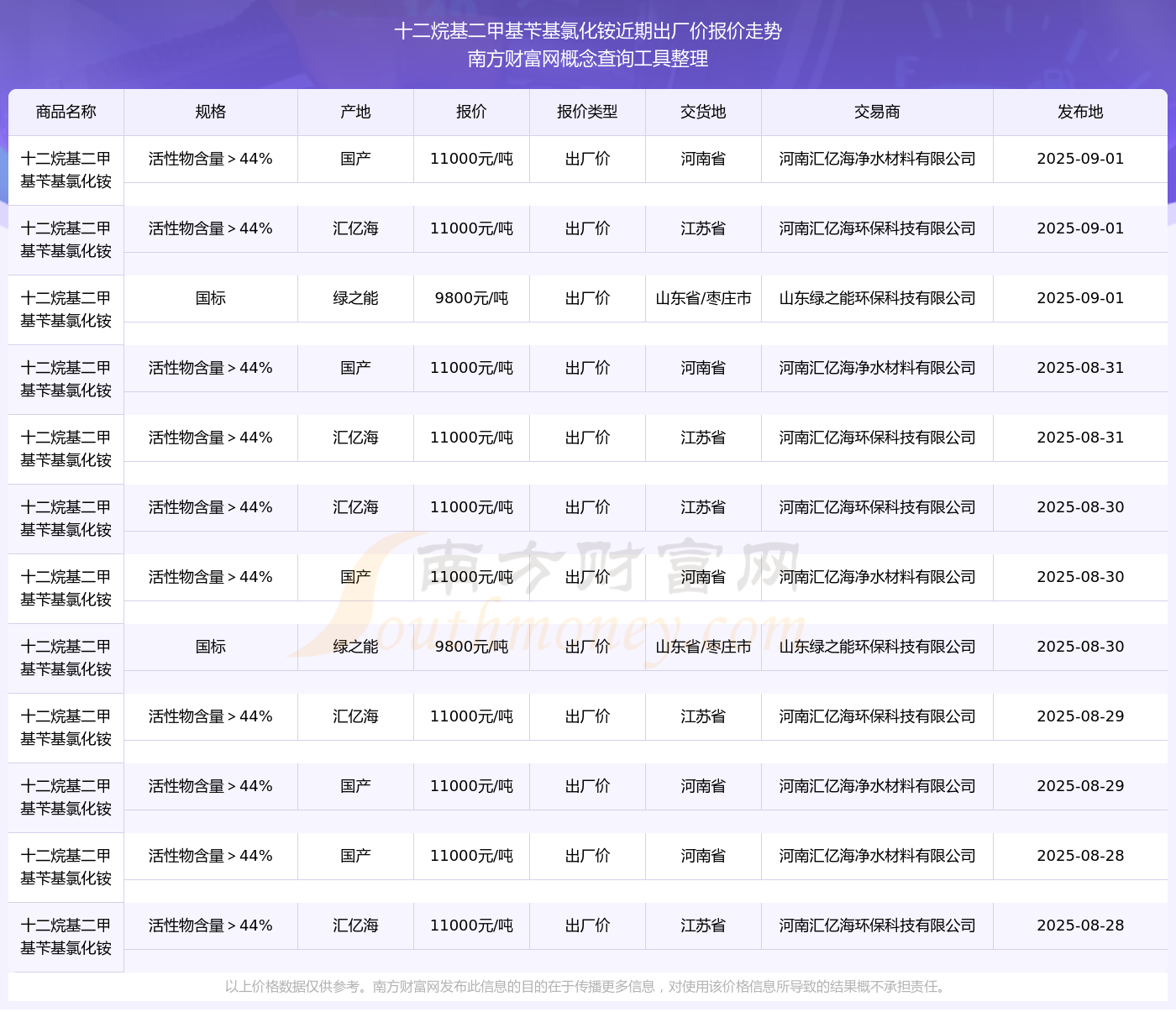Click the 交易商 column header

point(877,112)
